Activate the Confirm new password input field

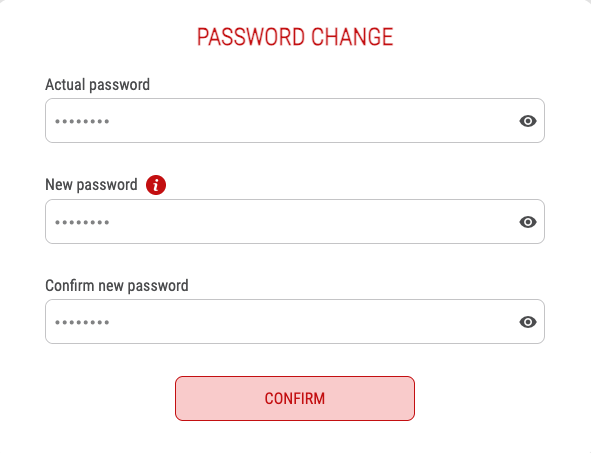coord(295,321)
